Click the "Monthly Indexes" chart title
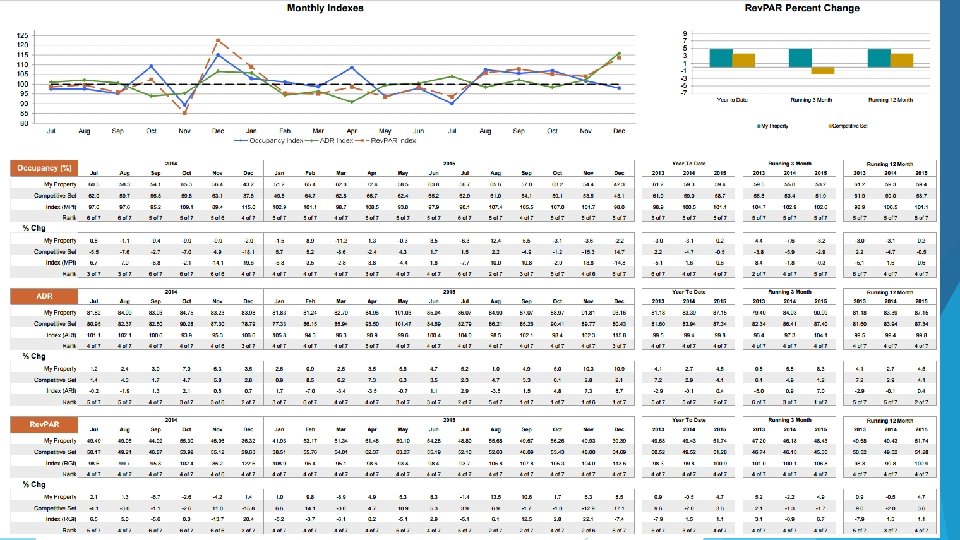Image resolution: width=960 pixels, height=540 pixels. [325, 8]
